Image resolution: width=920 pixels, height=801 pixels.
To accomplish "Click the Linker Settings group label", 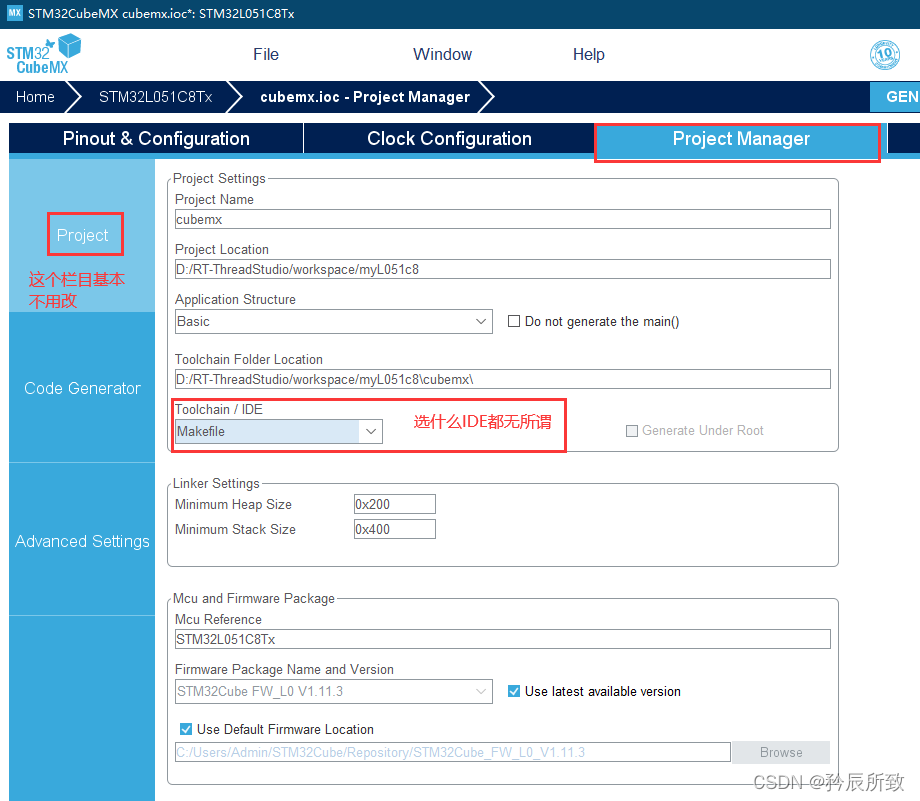I will tap(216, 484).
